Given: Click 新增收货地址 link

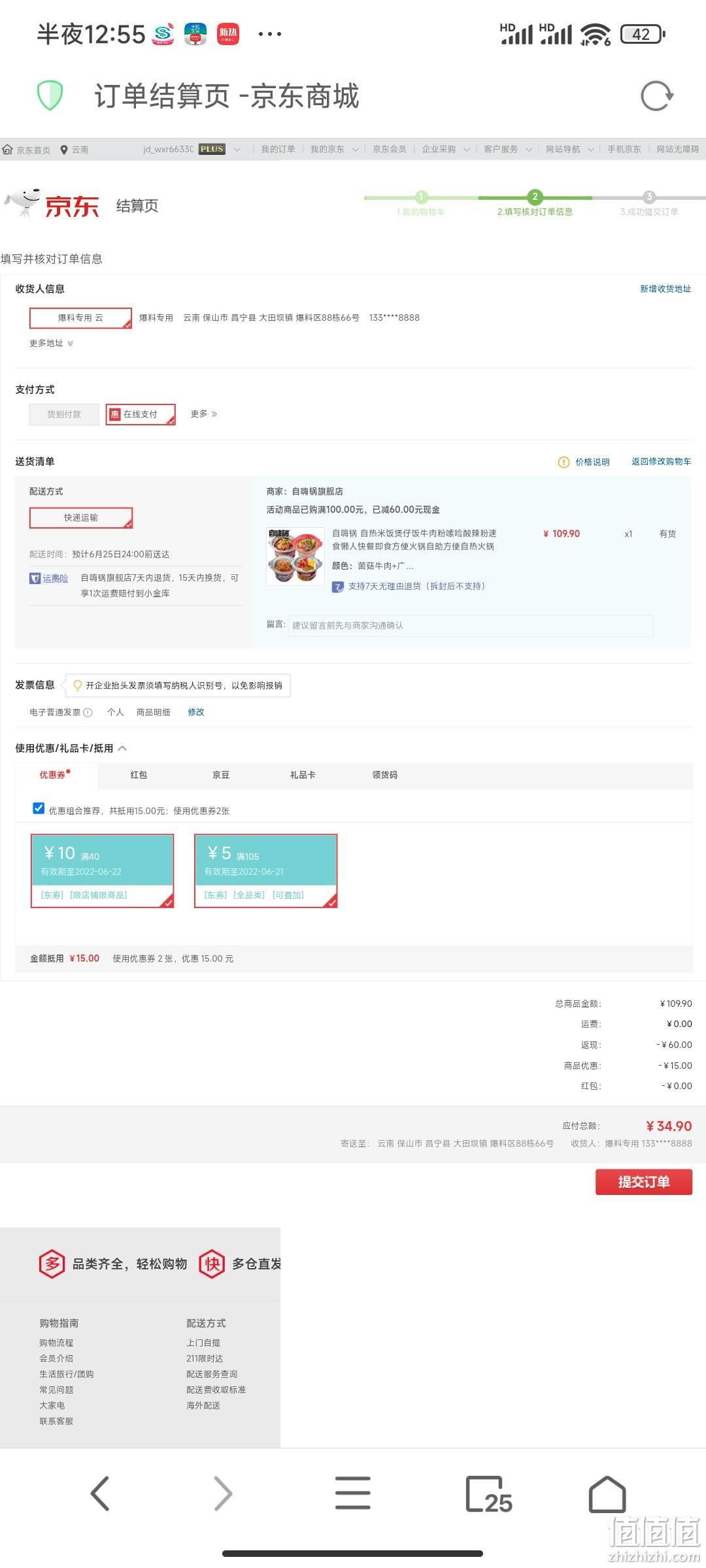Looking at the screenshot, I should coord(665,289).
